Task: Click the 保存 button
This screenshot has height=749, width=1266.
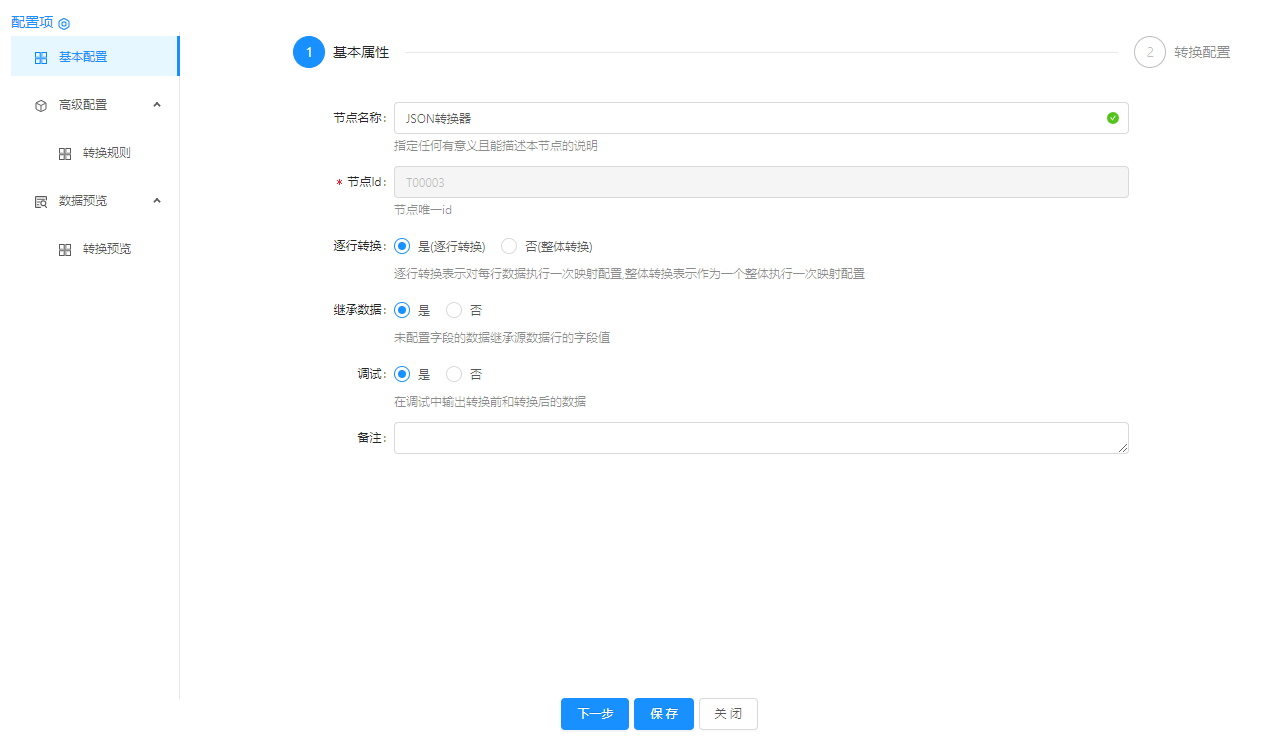Action: [x=664, y=714]
